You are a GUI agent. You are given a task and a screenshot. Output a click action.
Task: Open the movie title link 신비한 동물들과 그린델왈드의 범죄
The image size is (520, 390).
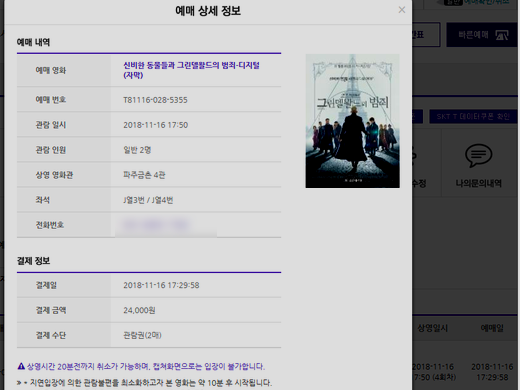tap(191, 70)
